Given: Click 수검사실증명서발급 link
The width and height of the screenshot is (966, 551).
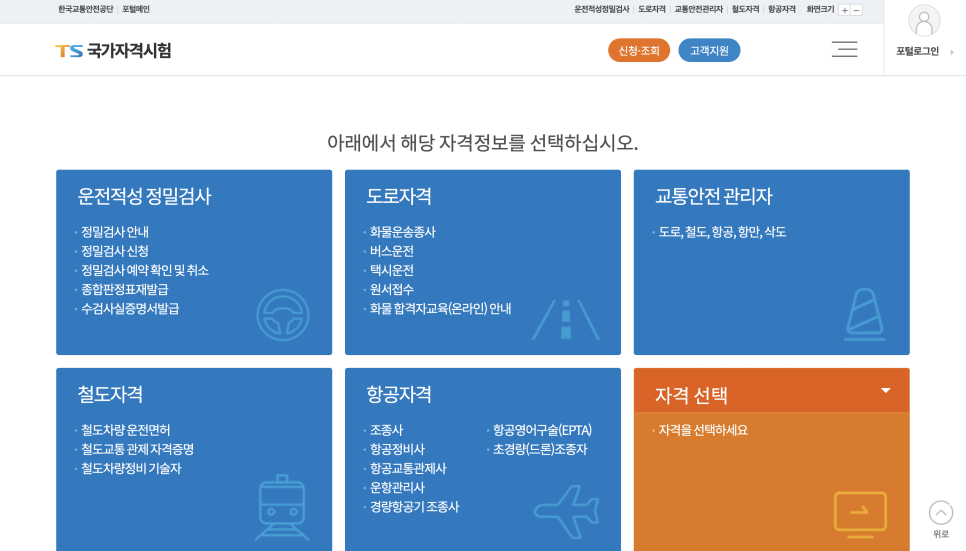Looking at the screenshot, I should pyautogui.click(x=130, y=309).
